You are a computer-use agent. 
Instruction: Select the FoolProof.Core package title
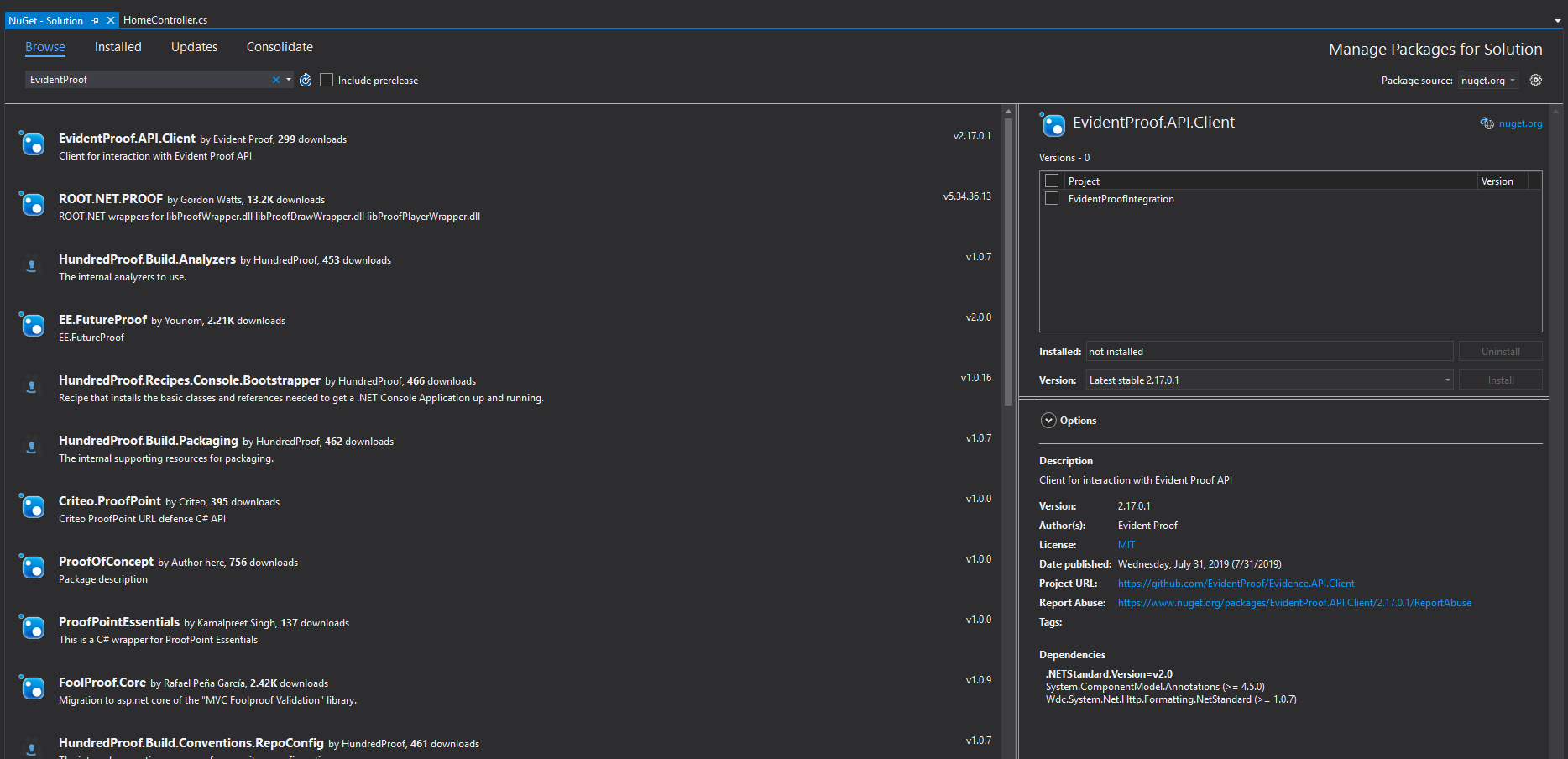coord(102,683)
